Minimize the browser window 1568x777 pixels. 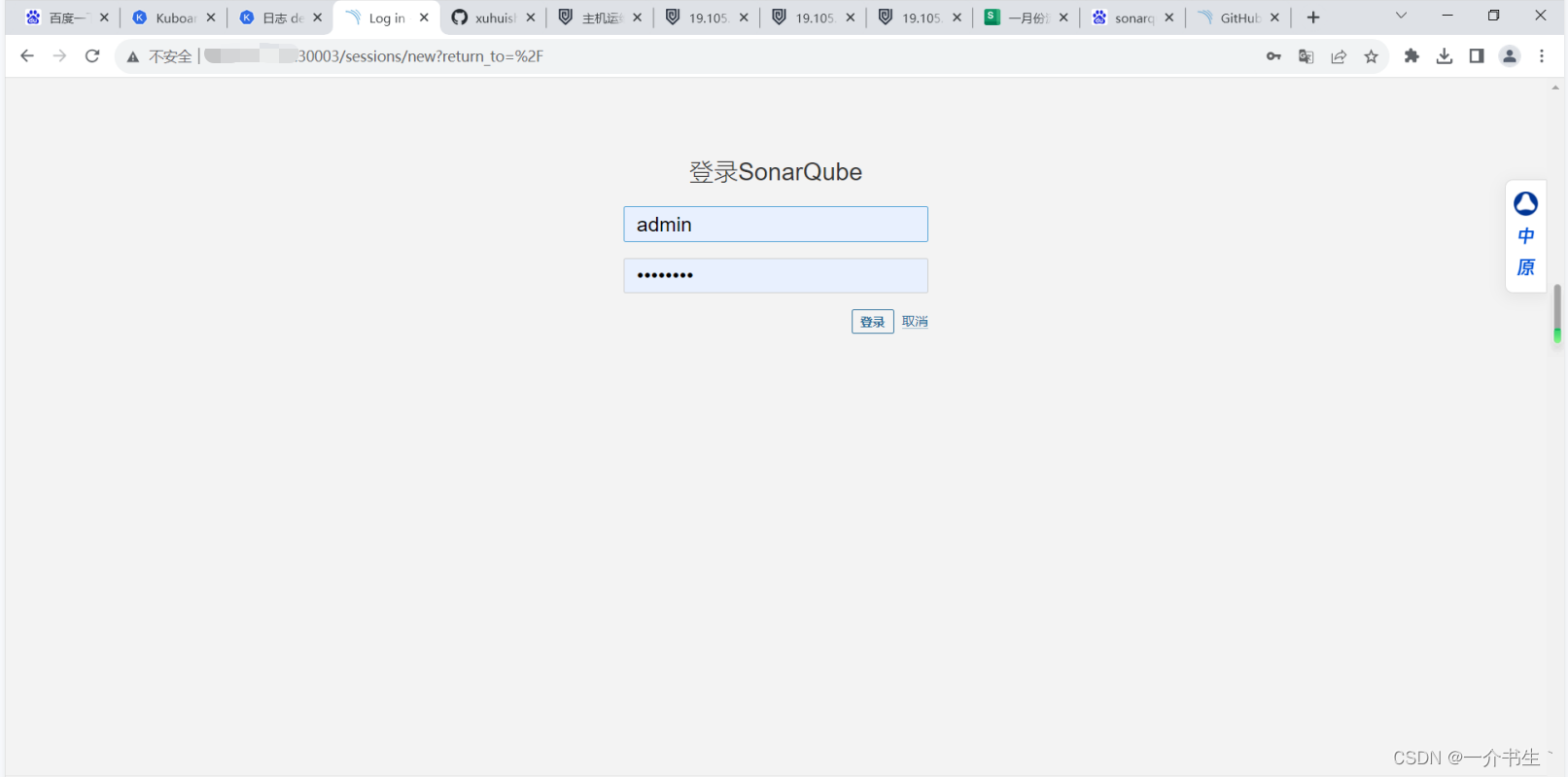coord(1447,16)
